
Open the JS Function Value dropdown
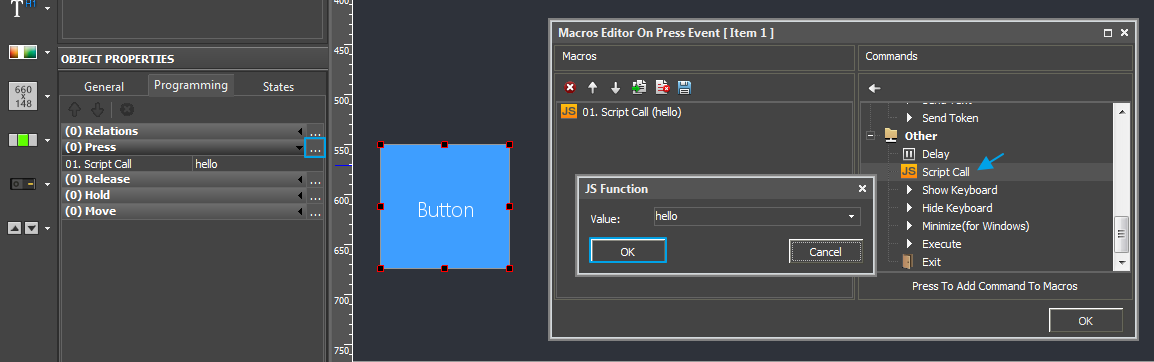click(852, 217)
